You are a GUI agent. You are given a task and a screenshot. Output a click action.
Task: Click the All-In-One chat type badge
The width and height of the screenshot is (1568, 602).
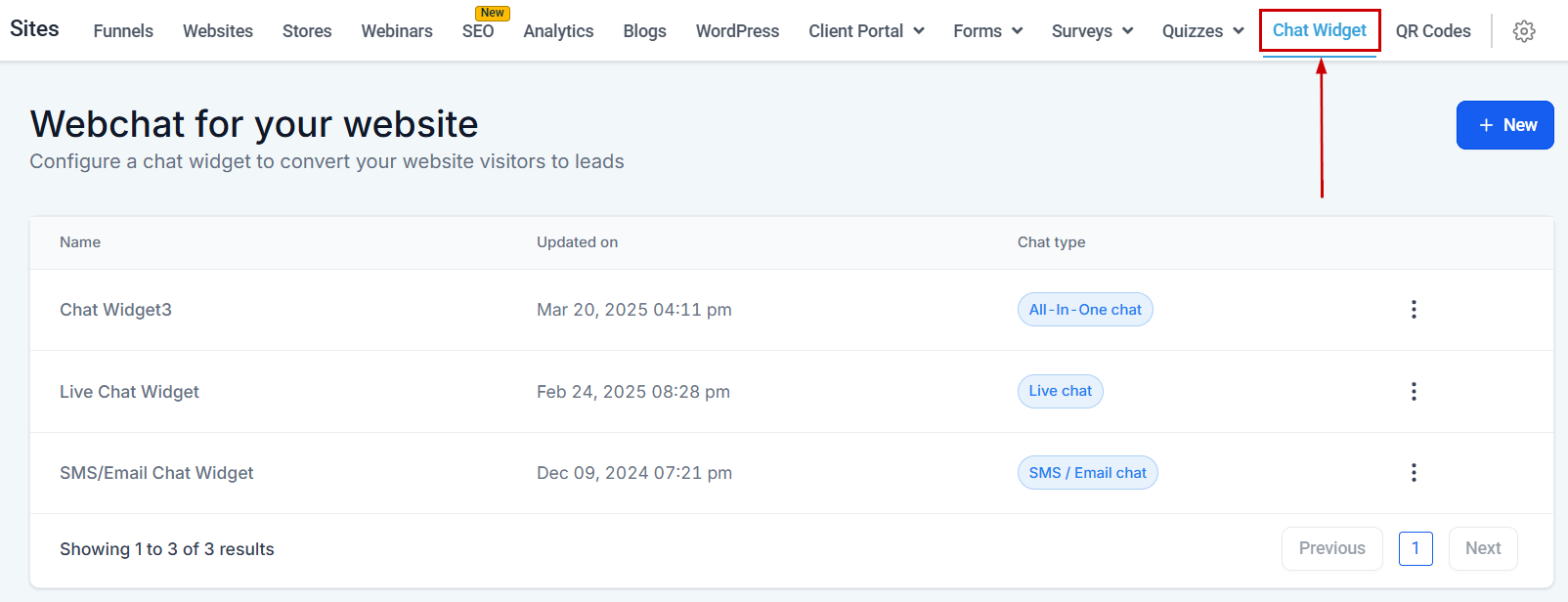pos(1084,310)
